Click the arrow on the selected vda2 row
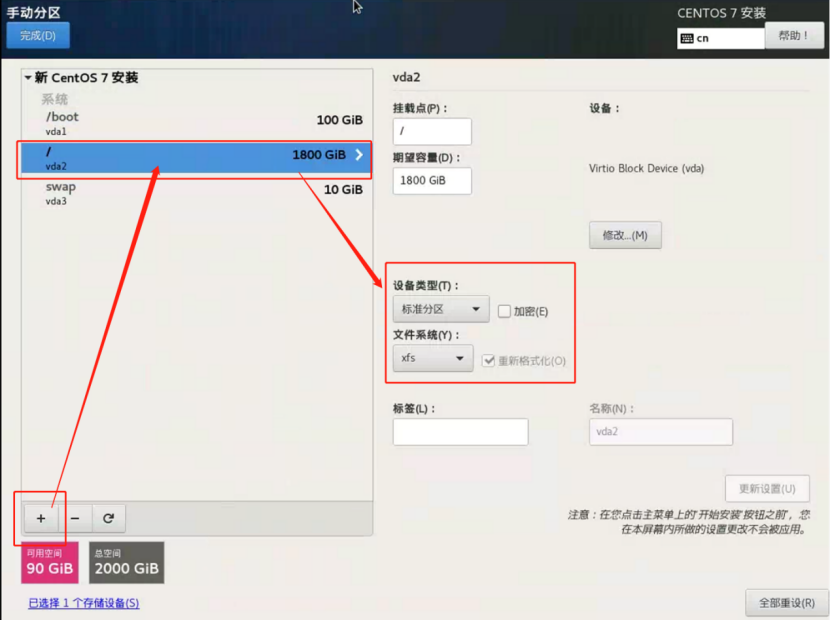831x620 pixels. 359,155
